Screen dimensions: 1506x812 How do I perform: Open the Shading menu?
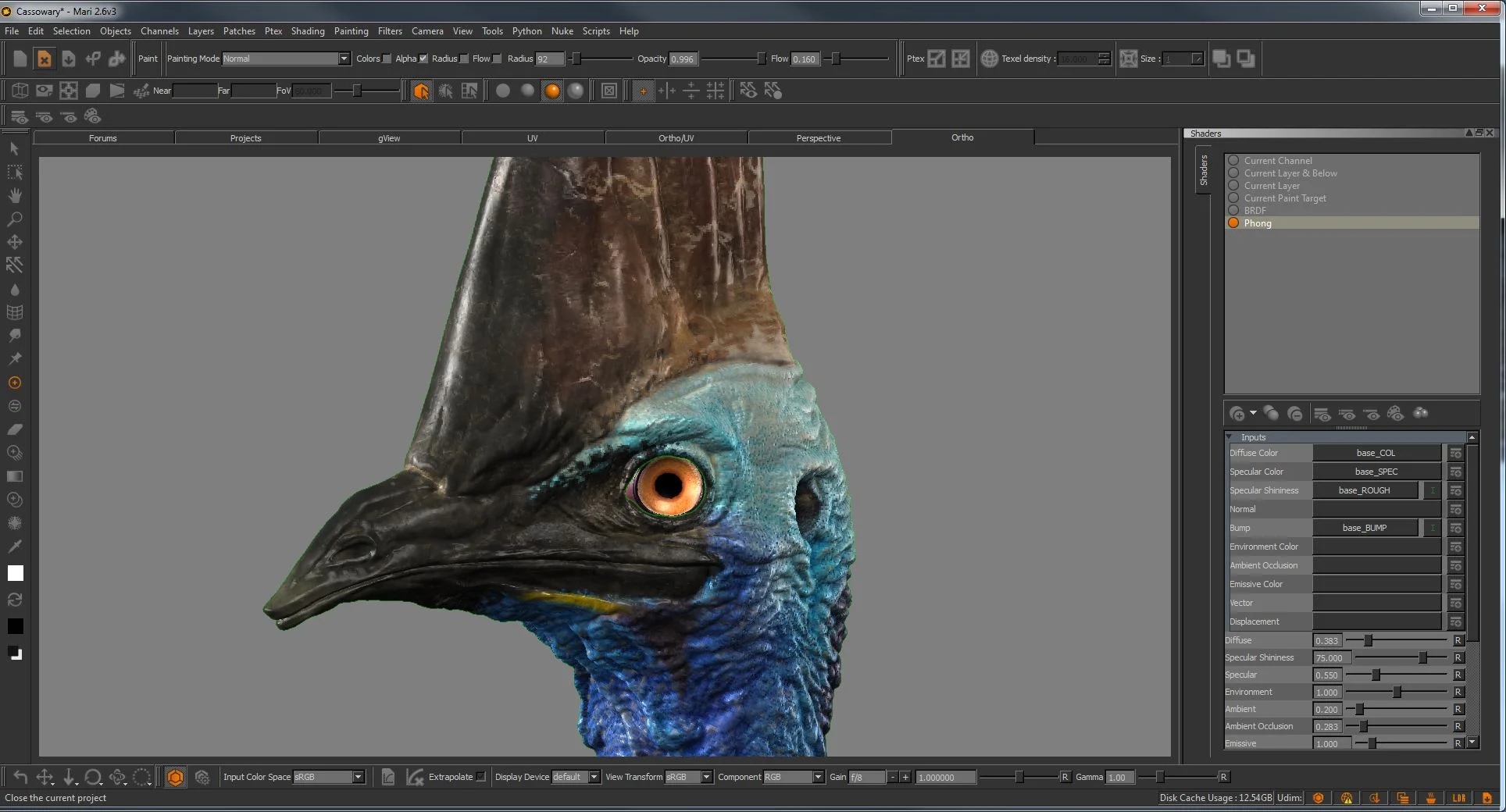coord(307,31)
